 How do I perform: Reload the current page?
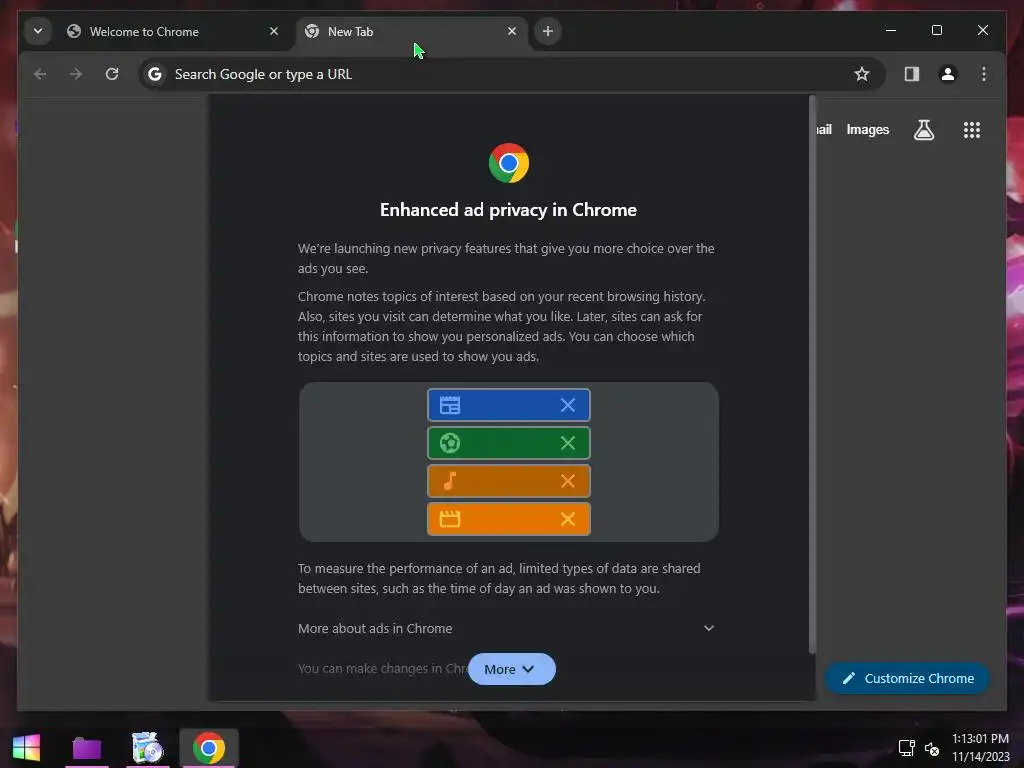coord(112,74)
